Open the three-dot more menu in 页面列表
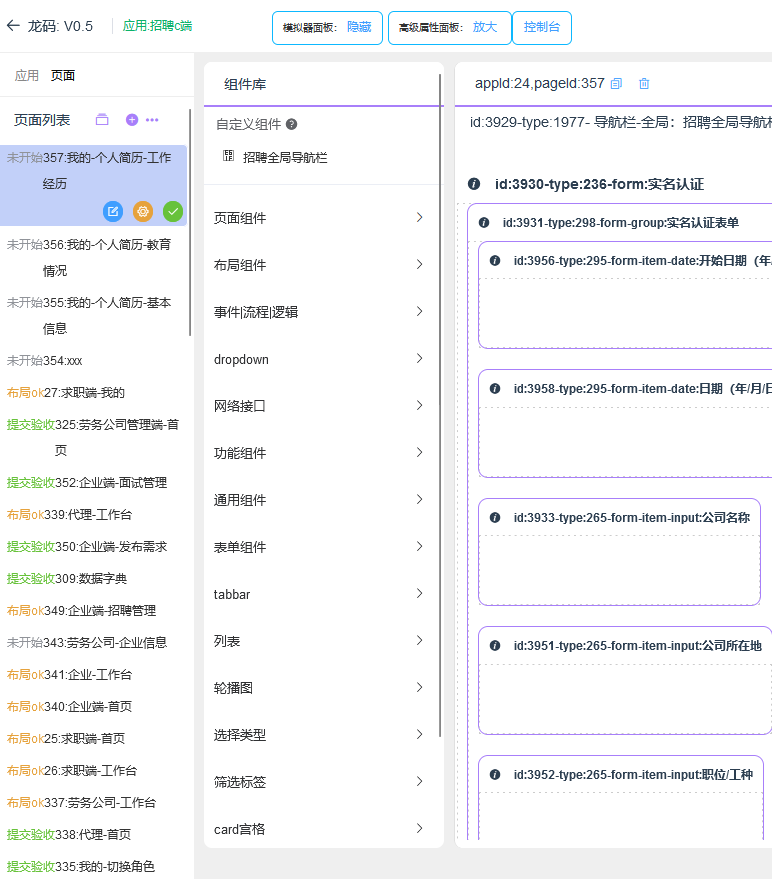Viewport: 772px width, 881px height. (x=152, y=120)
